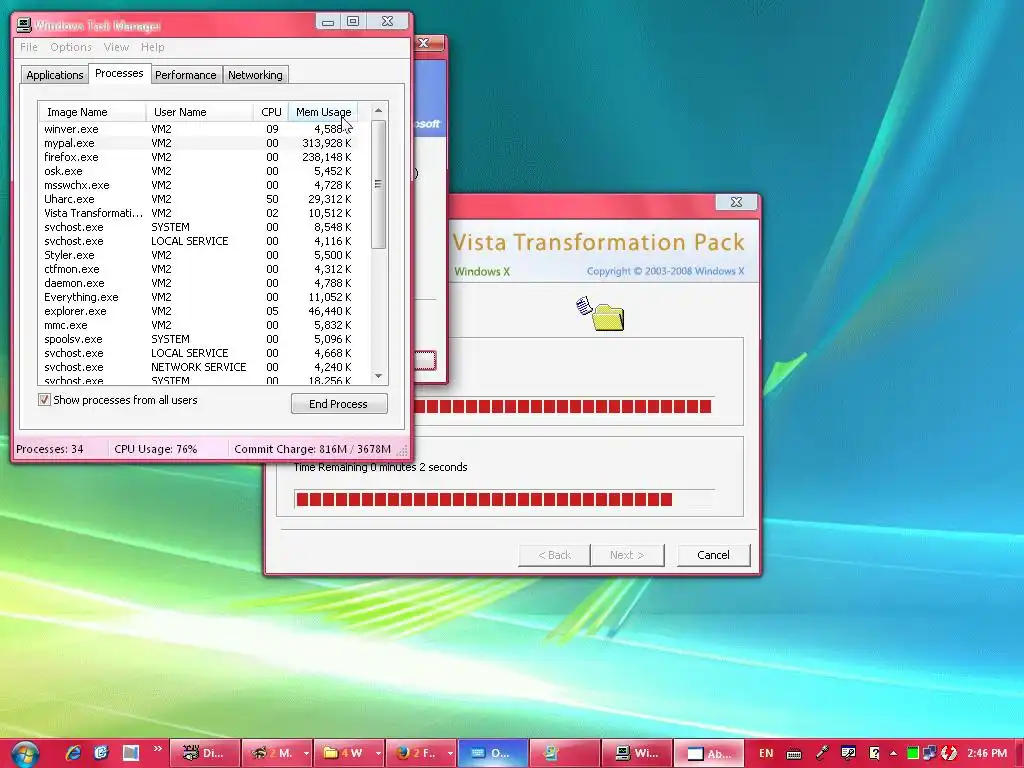1024x768 pixels.
Task: Switch to the 'Di...' taskbar button
Action: click(x=204, y=753)
